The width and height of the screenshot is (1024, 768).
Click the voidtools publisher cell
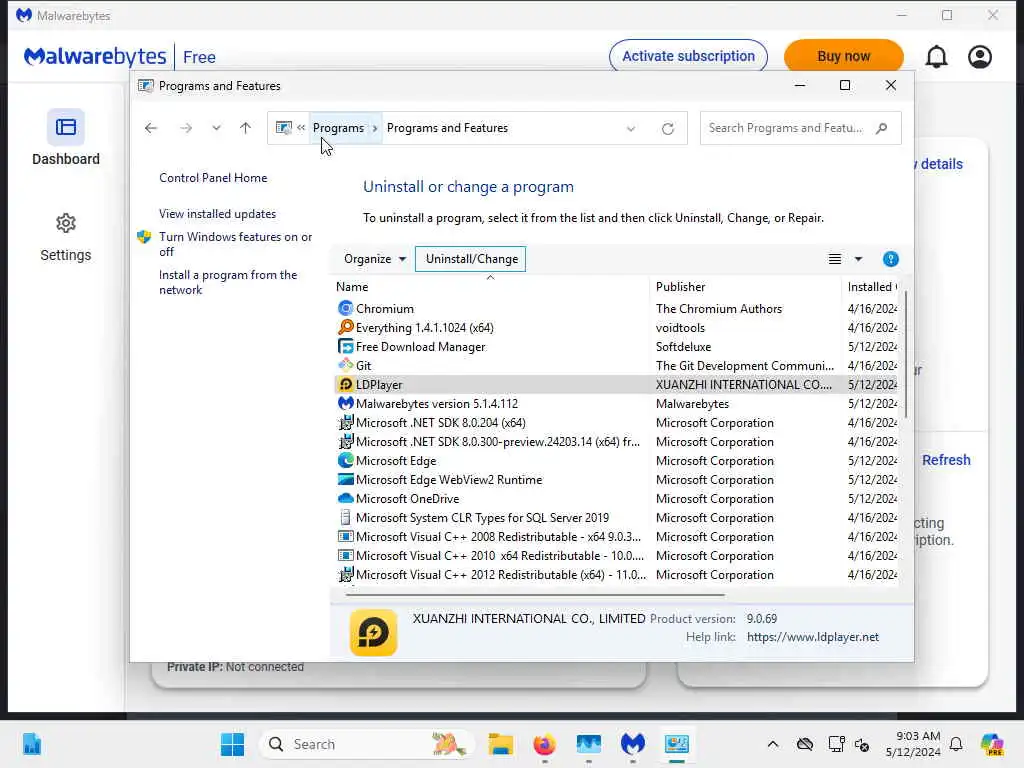click(680, 327)
